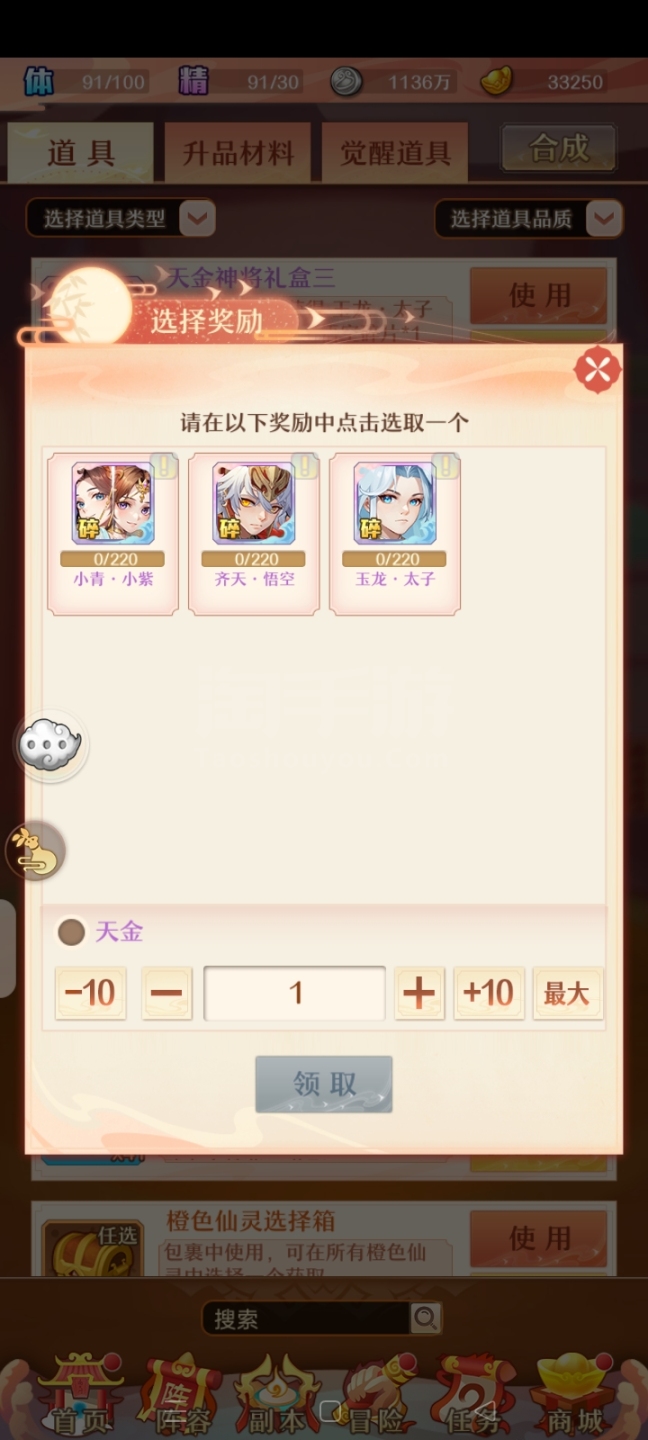Click the quantity input field

[x=295, y=993]
